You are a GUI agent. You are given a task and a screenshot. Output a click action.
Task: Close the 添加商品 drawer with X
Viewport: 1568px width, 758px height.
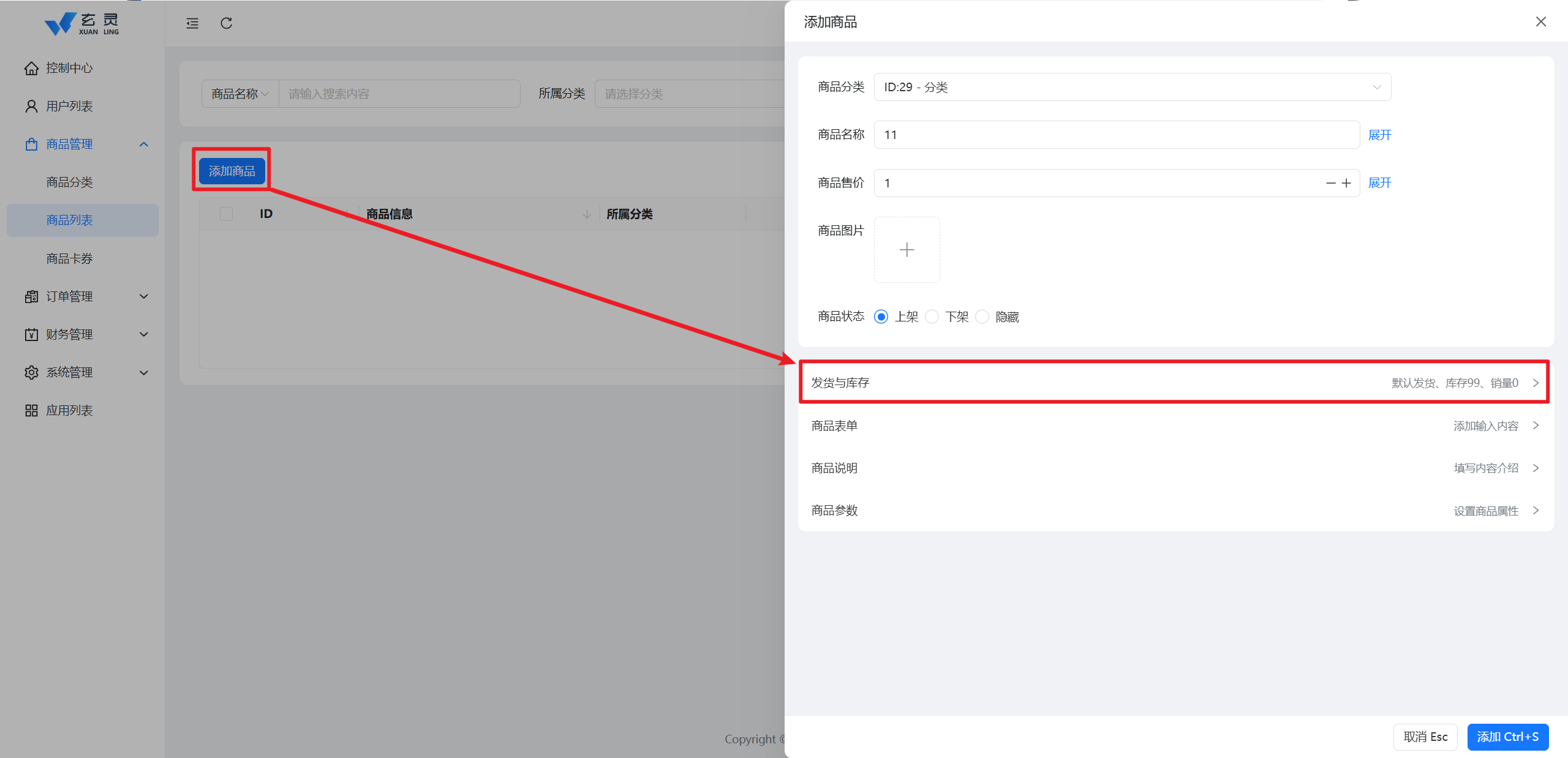(1541, 22)
